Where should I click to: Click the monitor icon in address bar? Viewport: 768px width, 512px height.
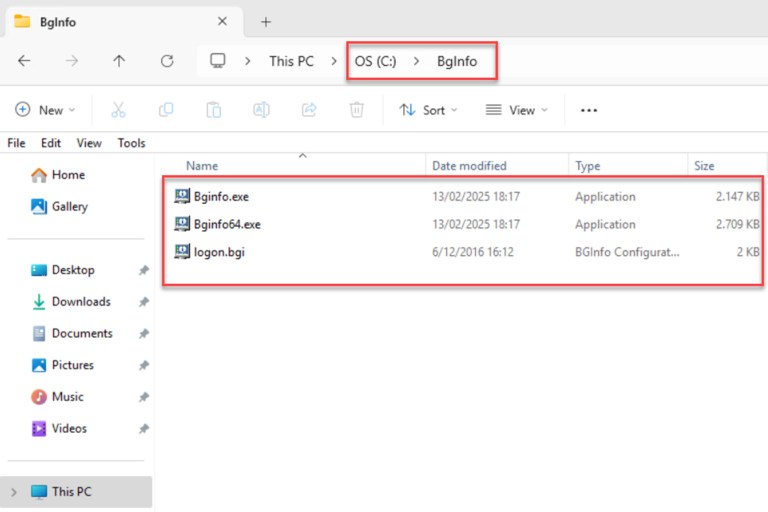[x=217, y=61]
